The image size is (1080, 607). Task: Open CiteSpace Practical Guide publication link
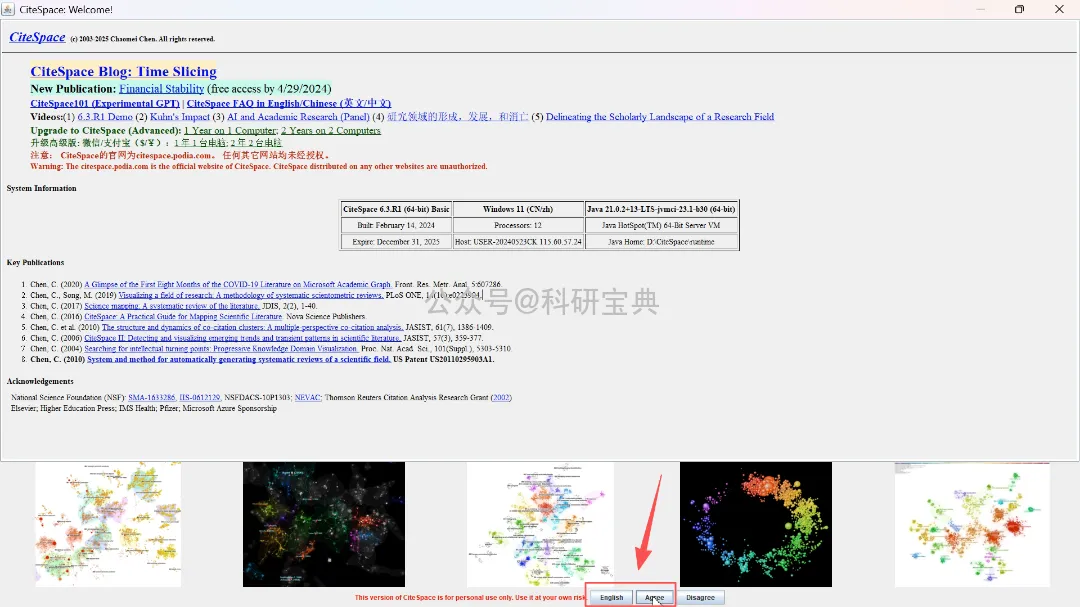pos(183,317)
